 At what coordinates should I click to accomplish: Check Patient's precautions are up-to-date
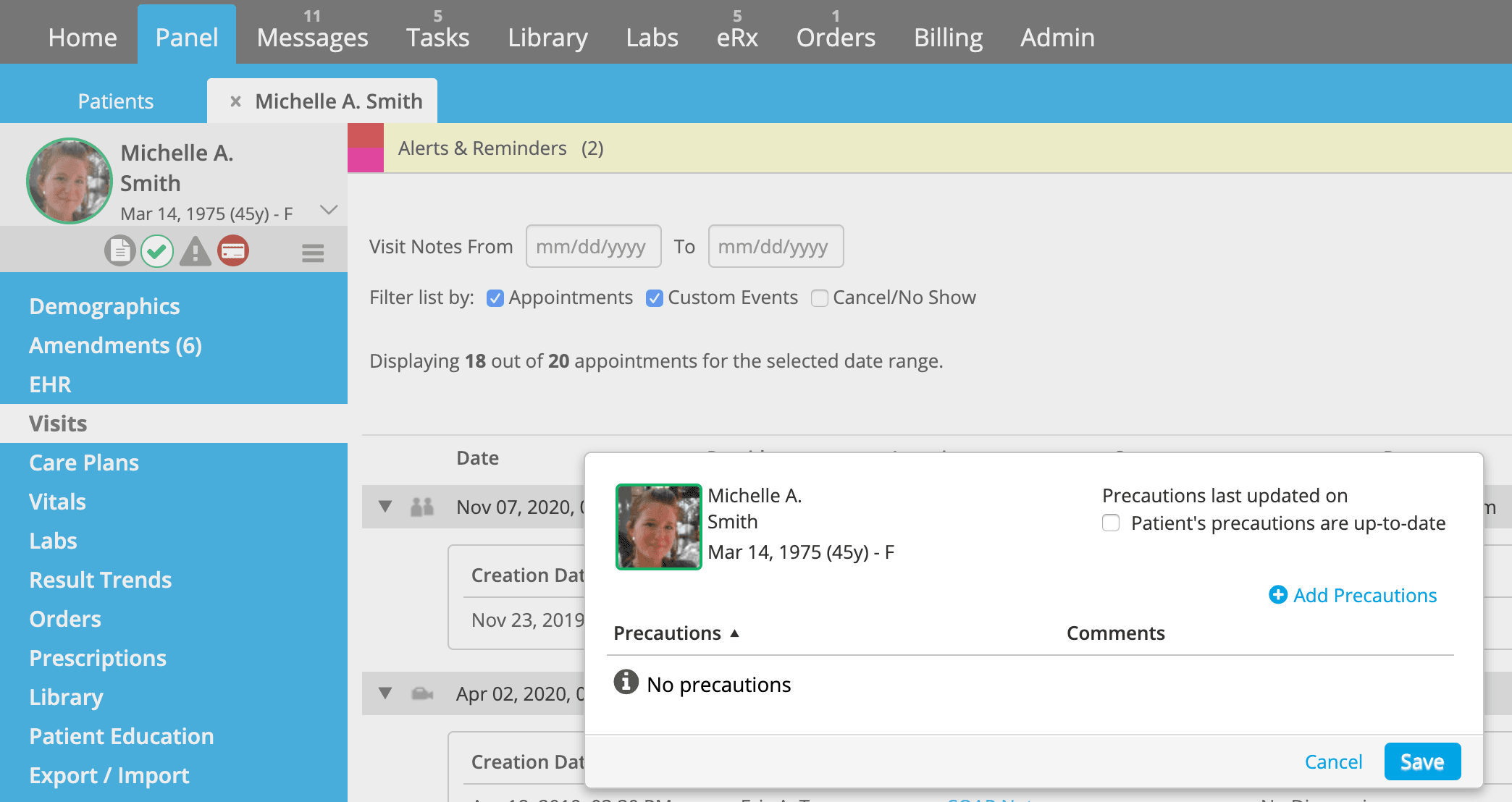[x=1111, y=523]
